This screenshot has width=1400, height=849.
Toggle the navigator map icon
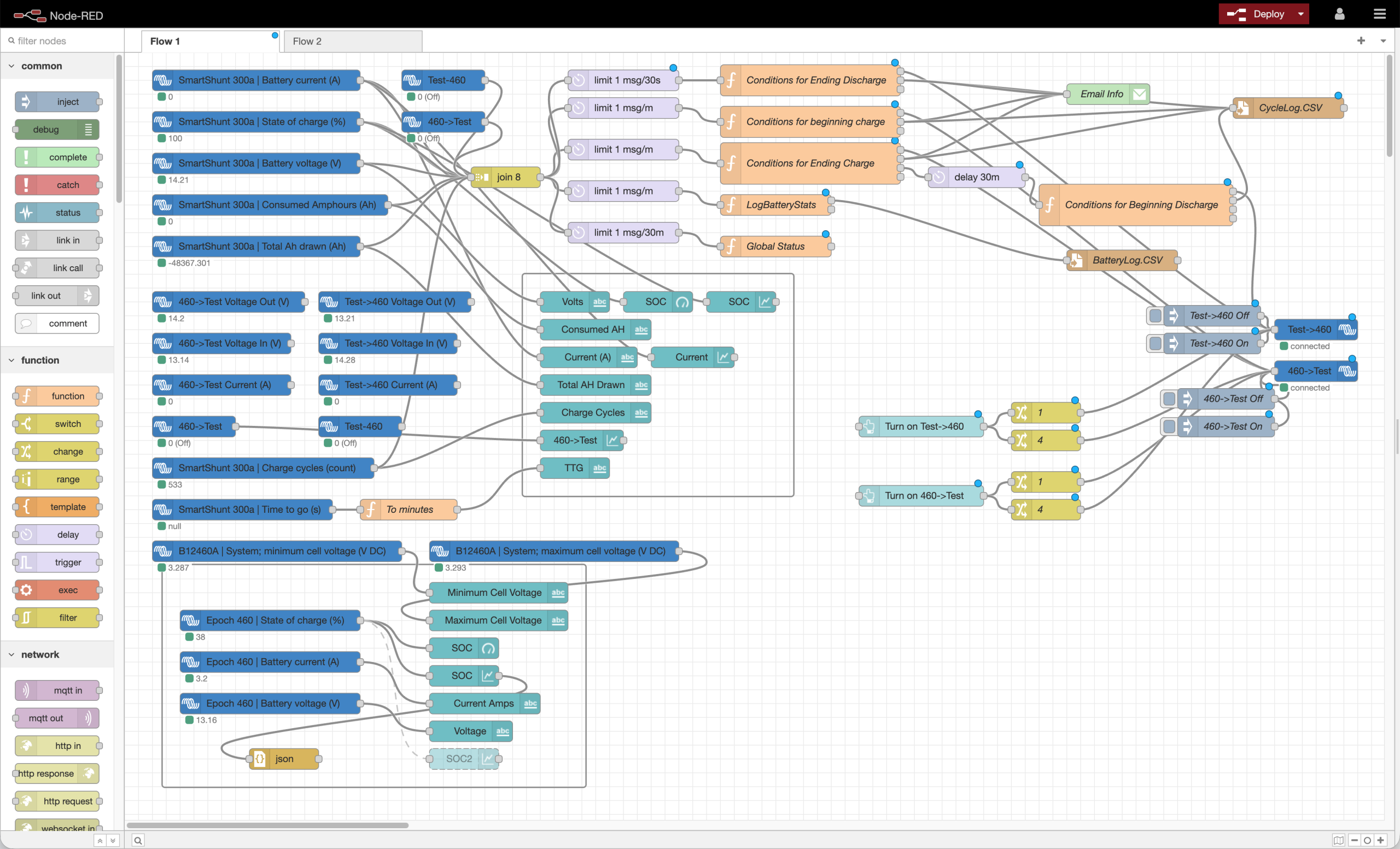pos(1338,840)
